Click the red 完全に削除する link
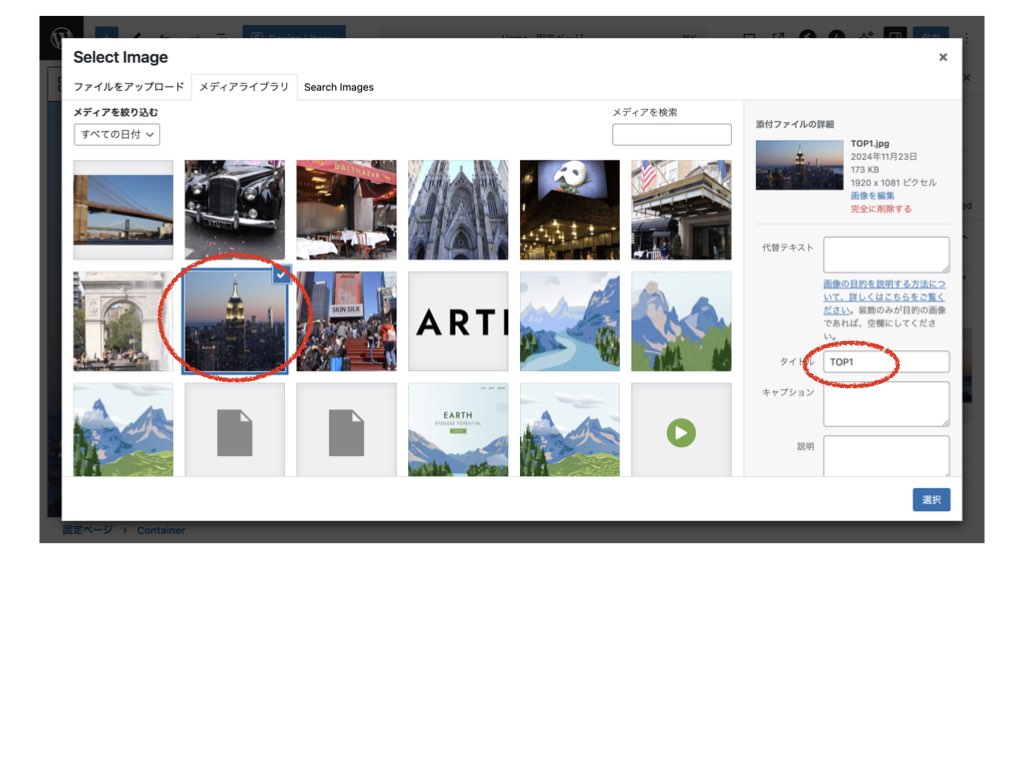1024x768 pixels. click(x=881, y=209)
